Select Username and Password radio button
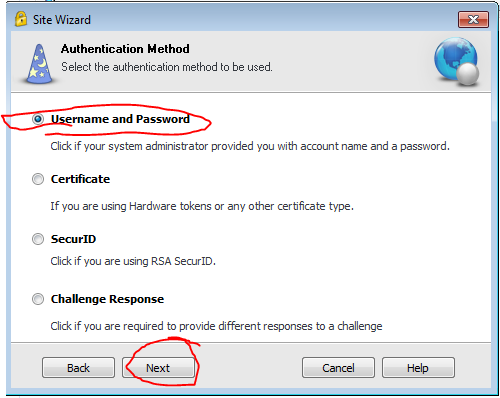 tap(38, 119)
